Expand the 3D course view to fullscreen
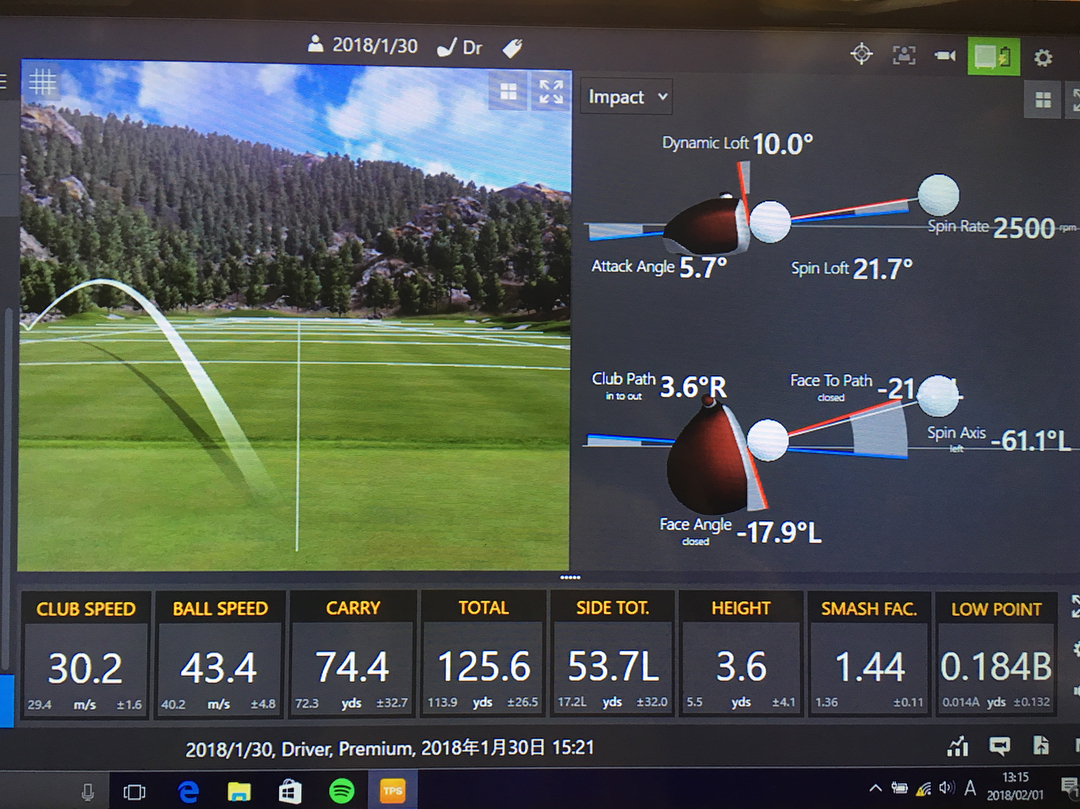The height and width of the screenshot is (809, 1080). click(x=551, y=92)
